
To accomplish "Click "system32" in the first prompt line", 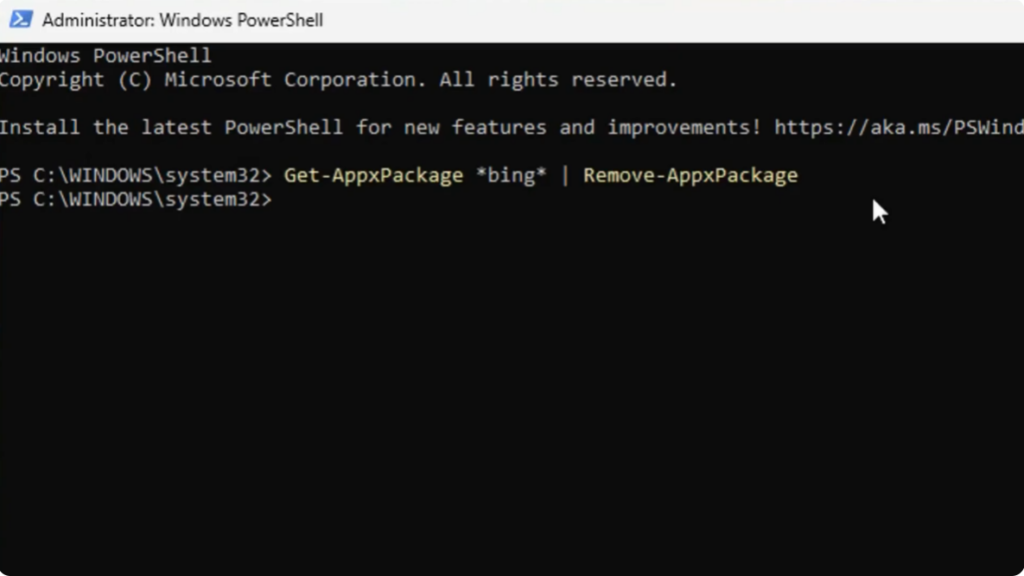I will pyautogui.click(x=218, y=175).
